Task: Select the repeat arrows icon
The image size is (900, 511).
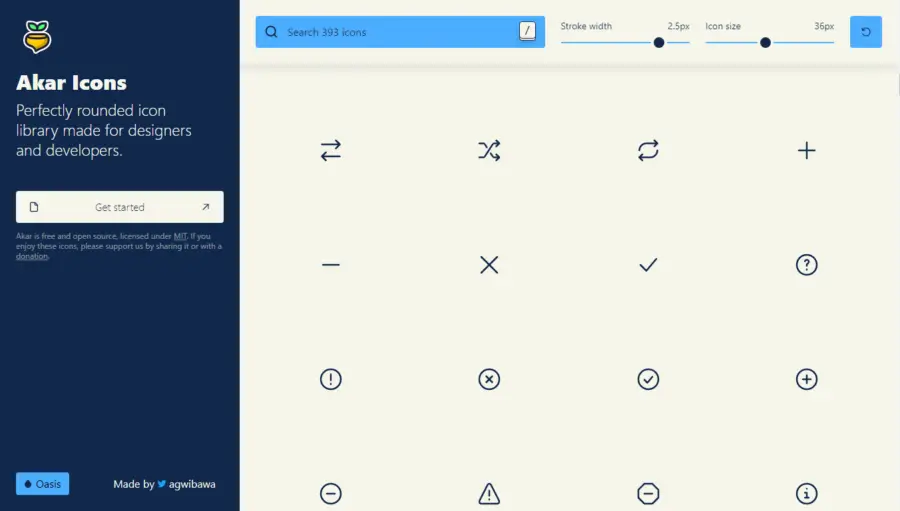Action: click(648, 150)
